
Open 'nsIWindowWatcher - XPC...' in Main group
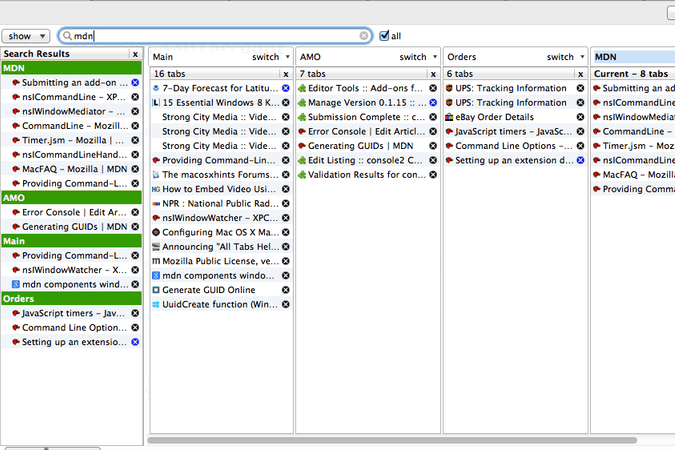tap(221, 218)
